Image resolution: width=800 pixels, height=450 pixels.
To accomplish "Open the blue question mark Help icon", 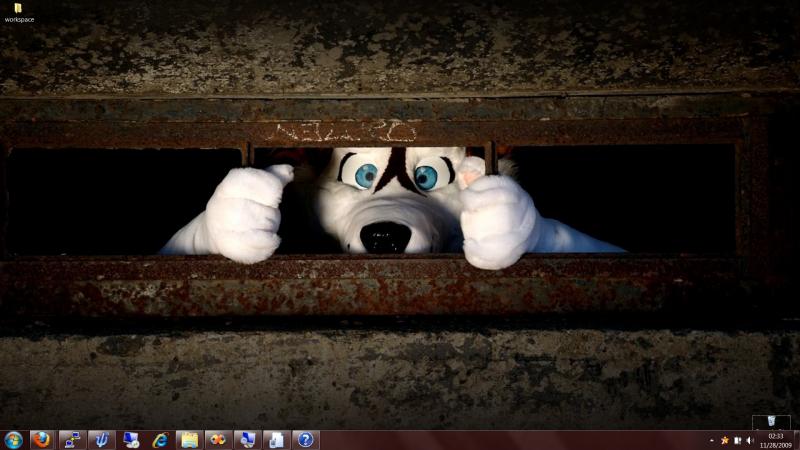I will click(305, 440).
